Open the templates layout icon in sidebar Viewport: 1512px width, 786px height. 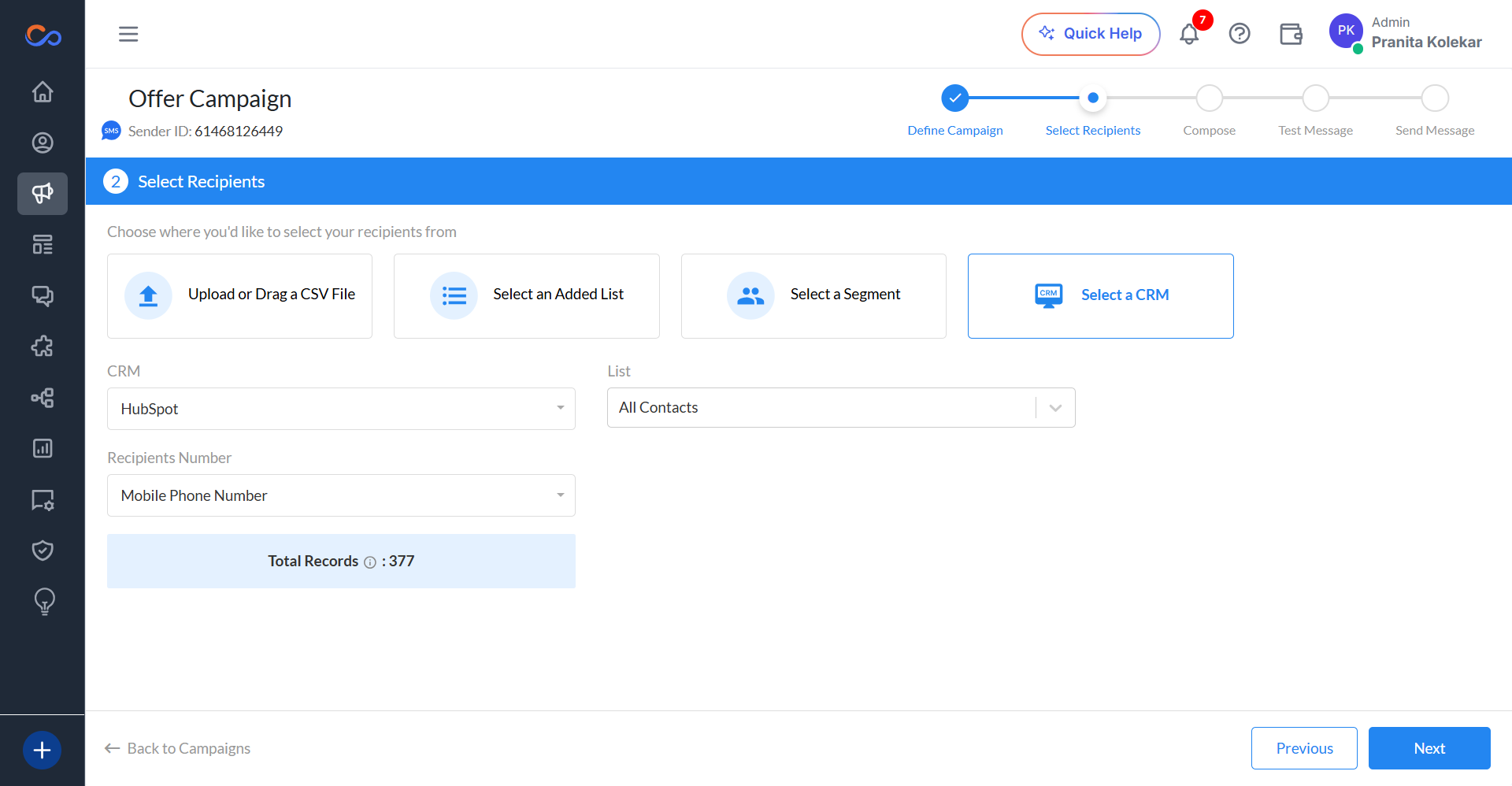(x=43, y=245)
